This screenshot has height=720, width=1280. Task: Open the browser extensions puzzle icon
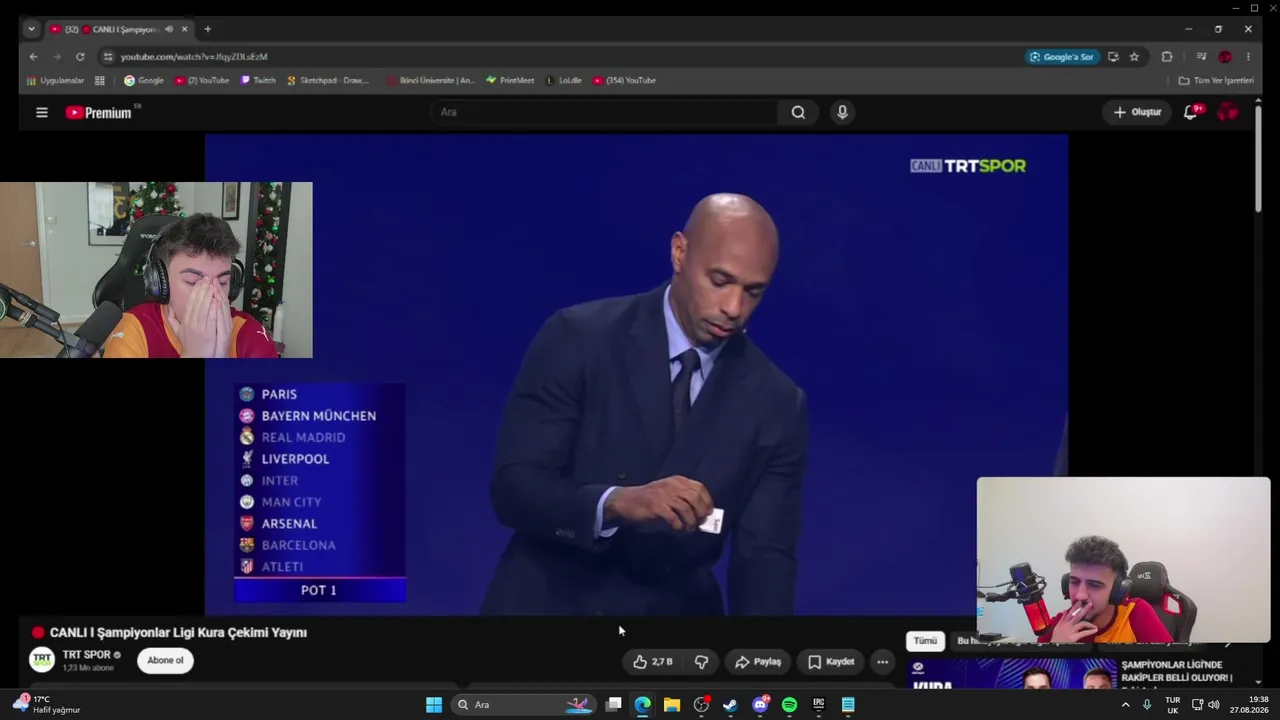tap(1167, 57)
